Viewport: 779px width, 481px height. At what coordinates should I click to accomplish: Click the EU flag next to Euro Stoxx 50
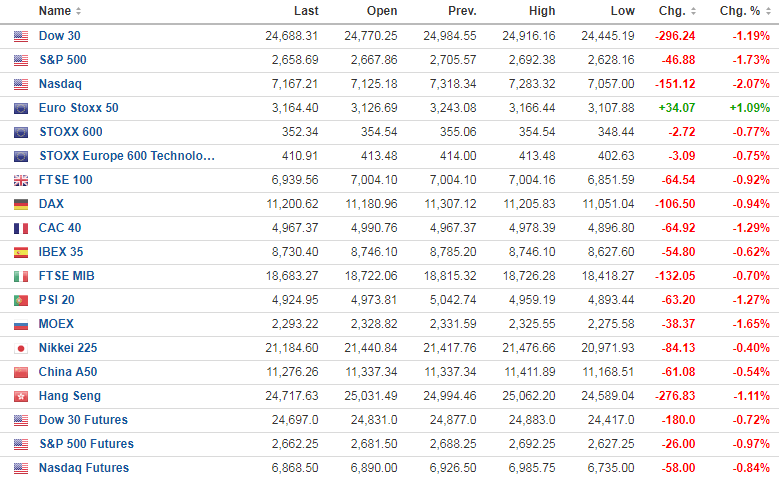point(21,108)
